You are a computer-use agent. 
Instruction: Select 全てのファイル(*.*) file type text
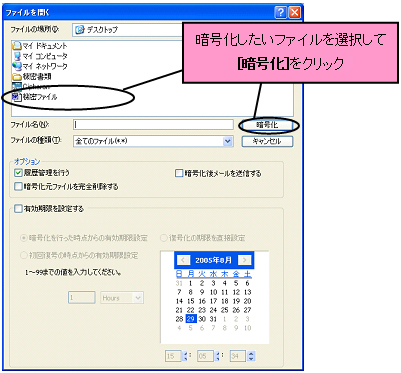(102, 141)
